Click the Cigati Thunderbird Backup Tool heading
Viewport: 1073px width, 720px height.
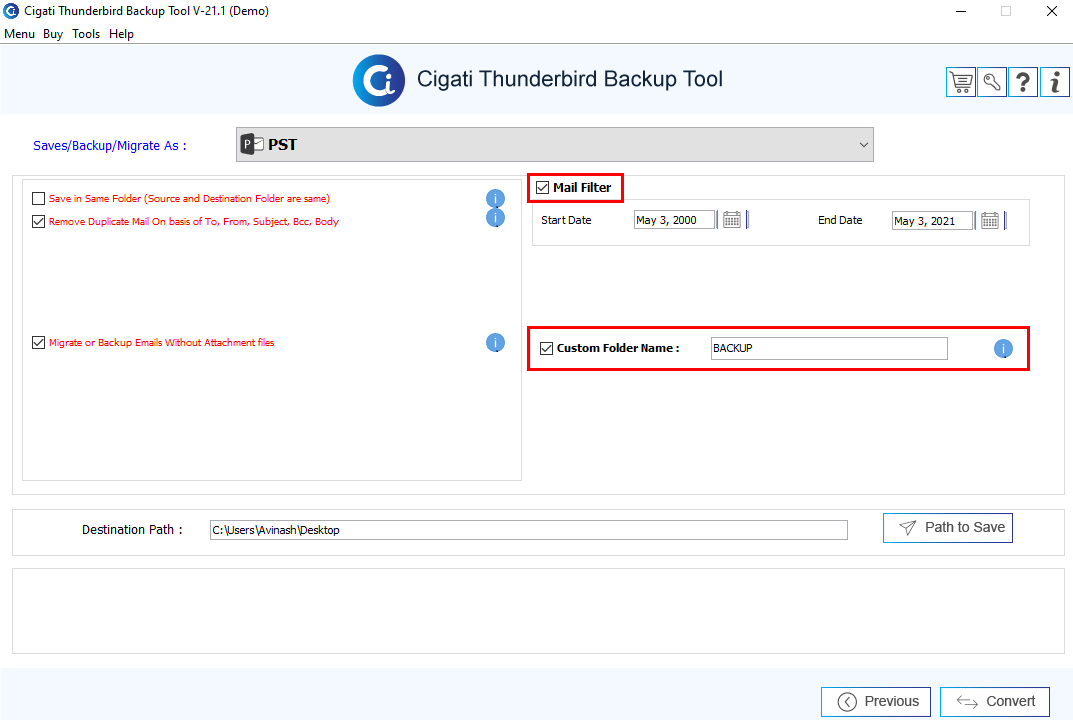click(569, 79)
